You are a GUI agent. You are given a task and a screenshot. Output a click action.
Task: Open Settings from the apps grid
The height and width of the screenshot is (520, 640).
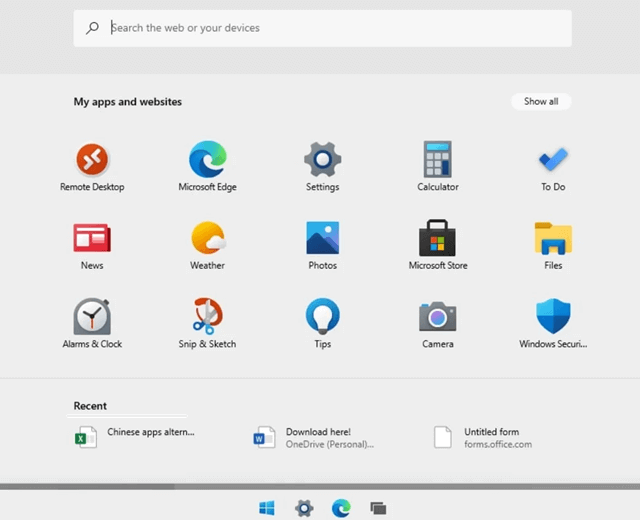point(322,167)
